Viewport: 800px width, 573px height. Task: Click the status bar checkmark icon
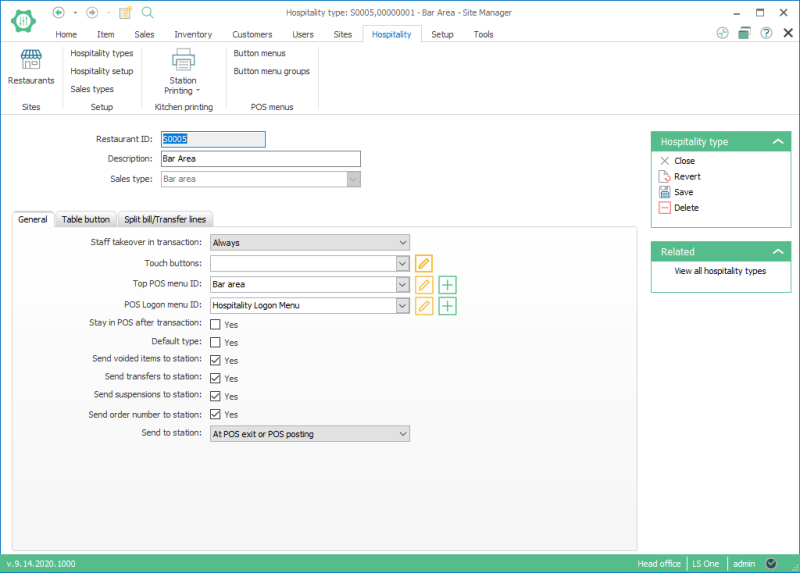[x=771, y=564]
